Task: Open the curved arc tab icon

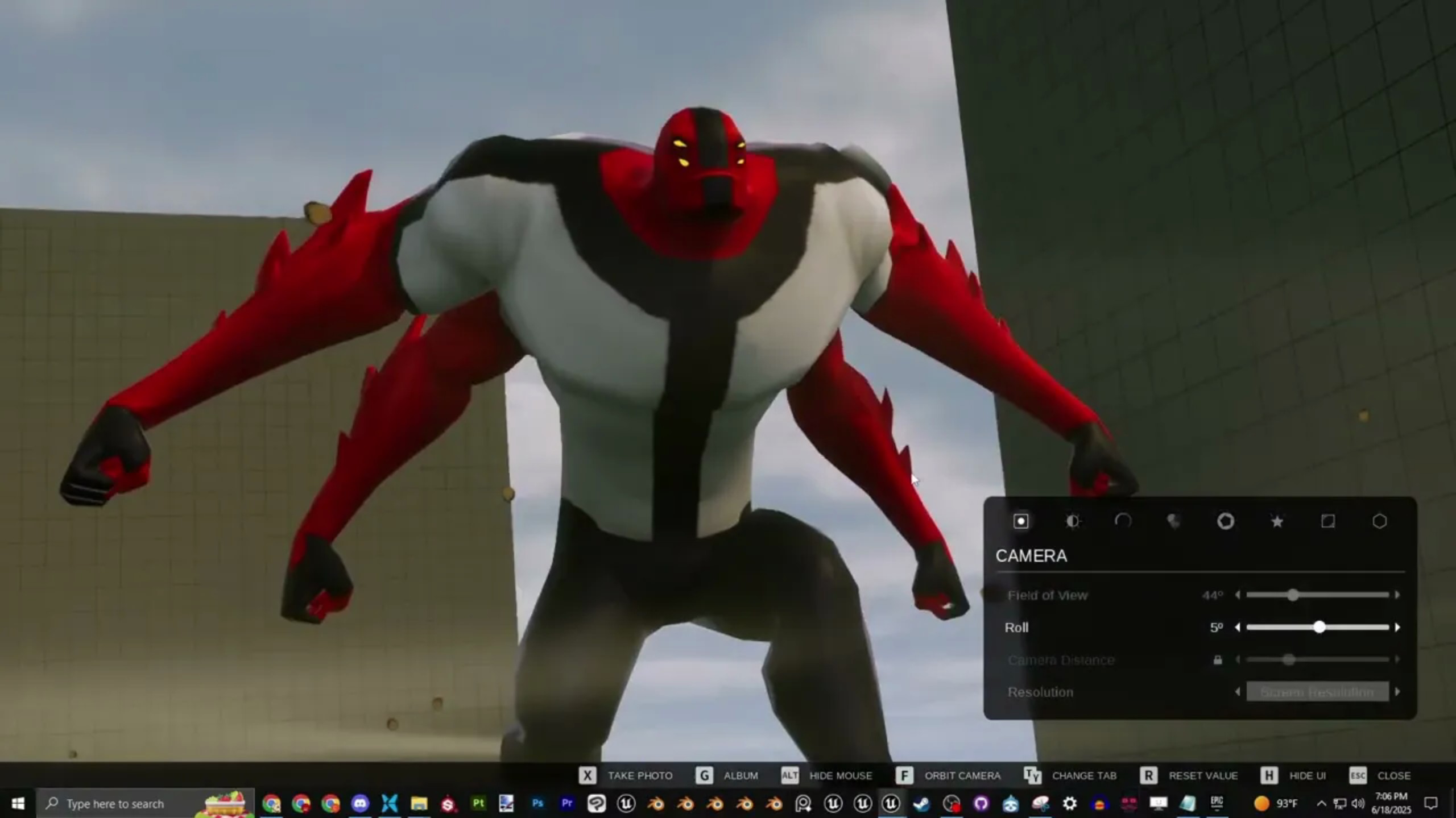Action: tap(1123, 521)
